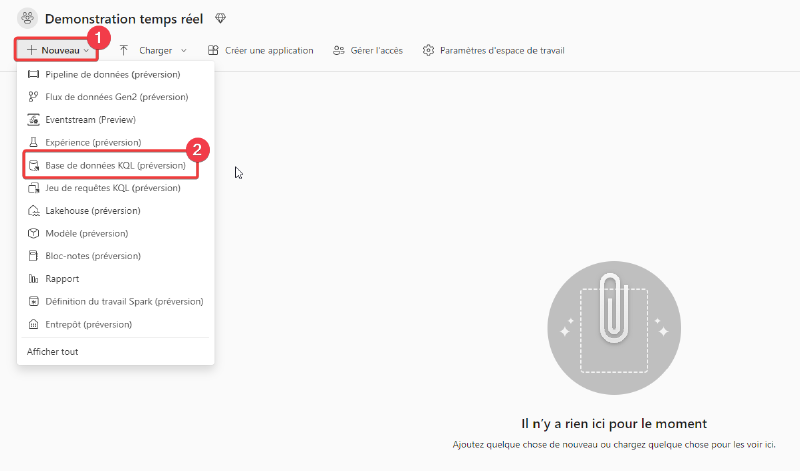Click the Lakehouse icon in menu
Image resolution: width=800 pixels, height=471 pixels.
33,211
